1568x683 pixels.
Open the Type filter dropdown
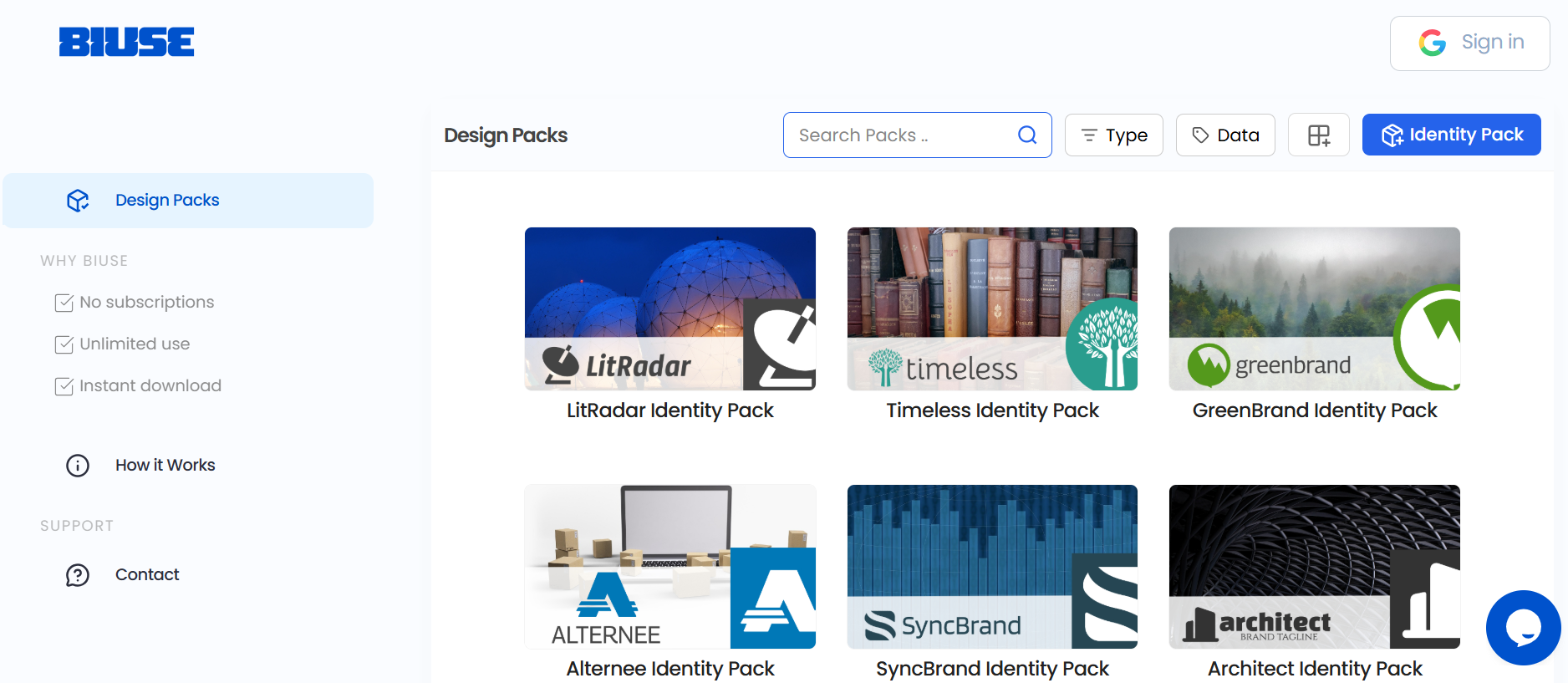point(1113,135)
